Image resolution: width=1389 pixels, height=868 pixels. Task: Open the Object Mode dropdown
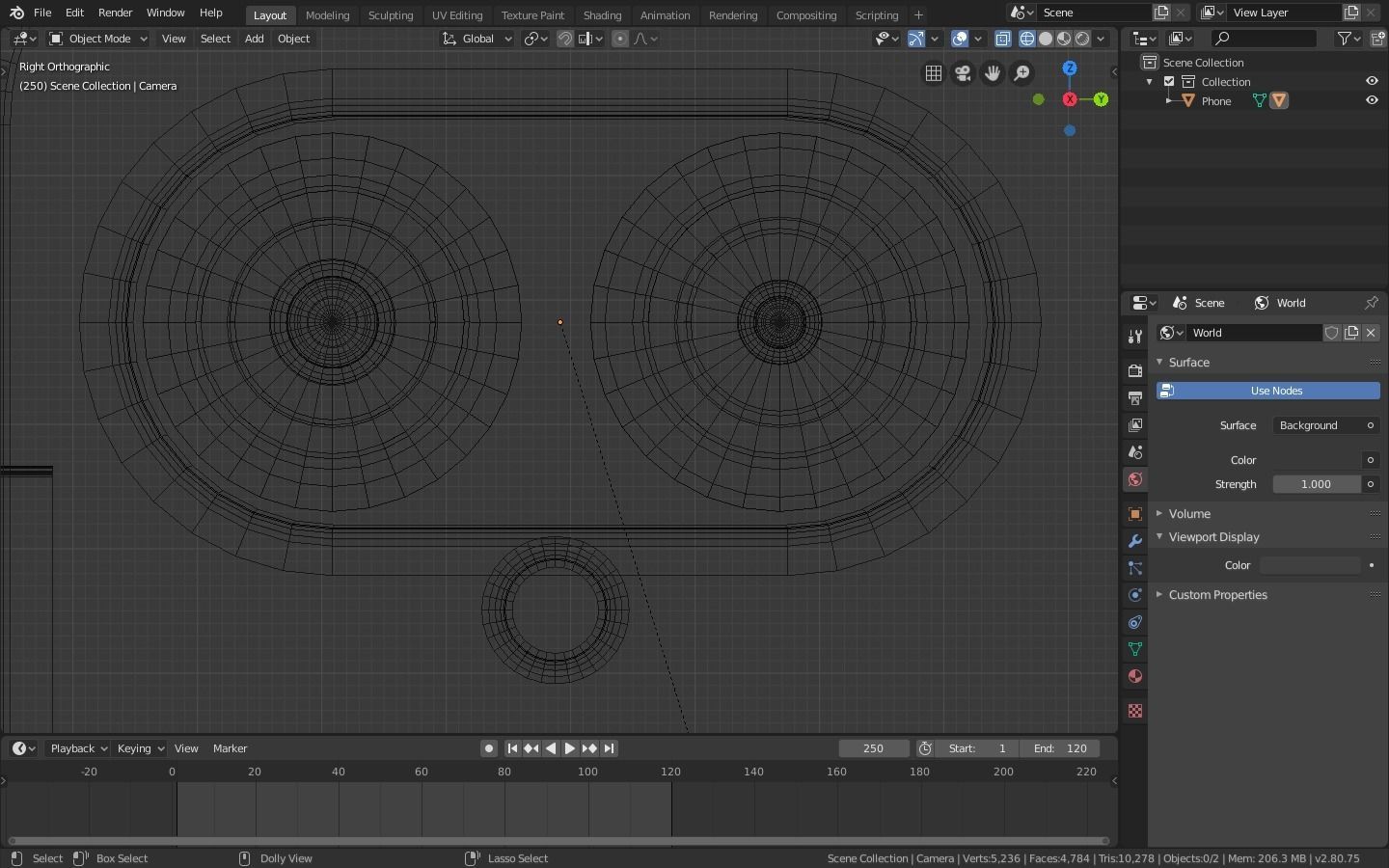tap(97, 39)
